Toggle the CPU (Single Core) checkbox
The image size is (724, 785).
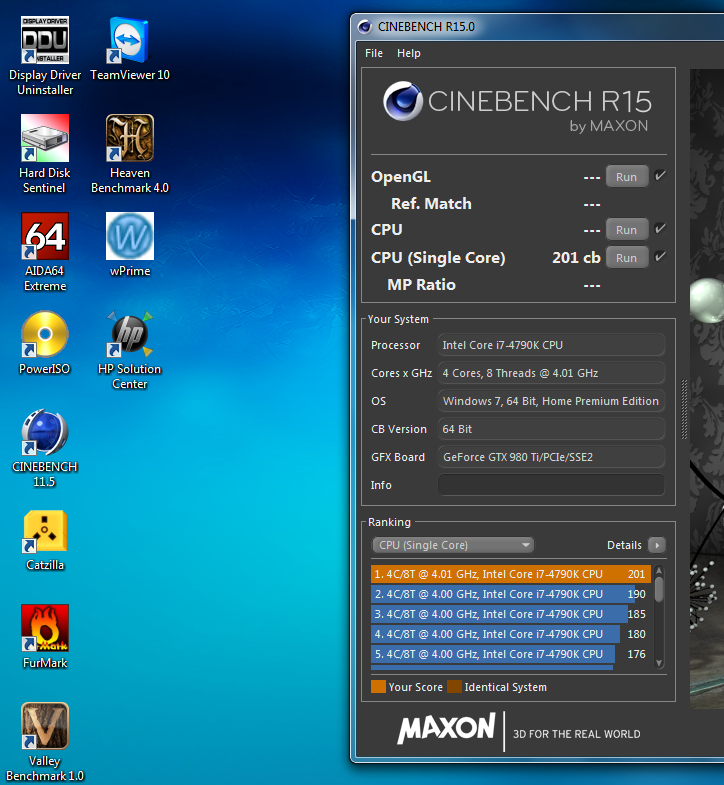point(660,257)
